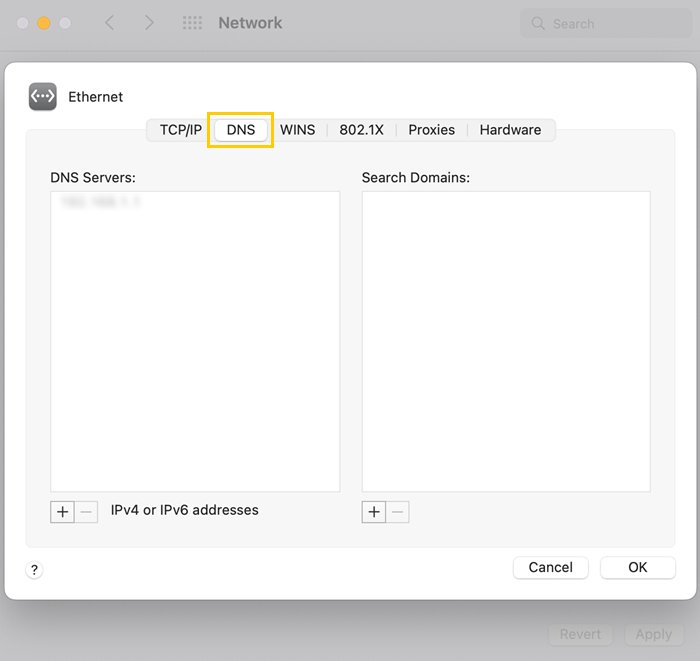
Task: Switch to the TCP/IP tab
Action: 180,130
